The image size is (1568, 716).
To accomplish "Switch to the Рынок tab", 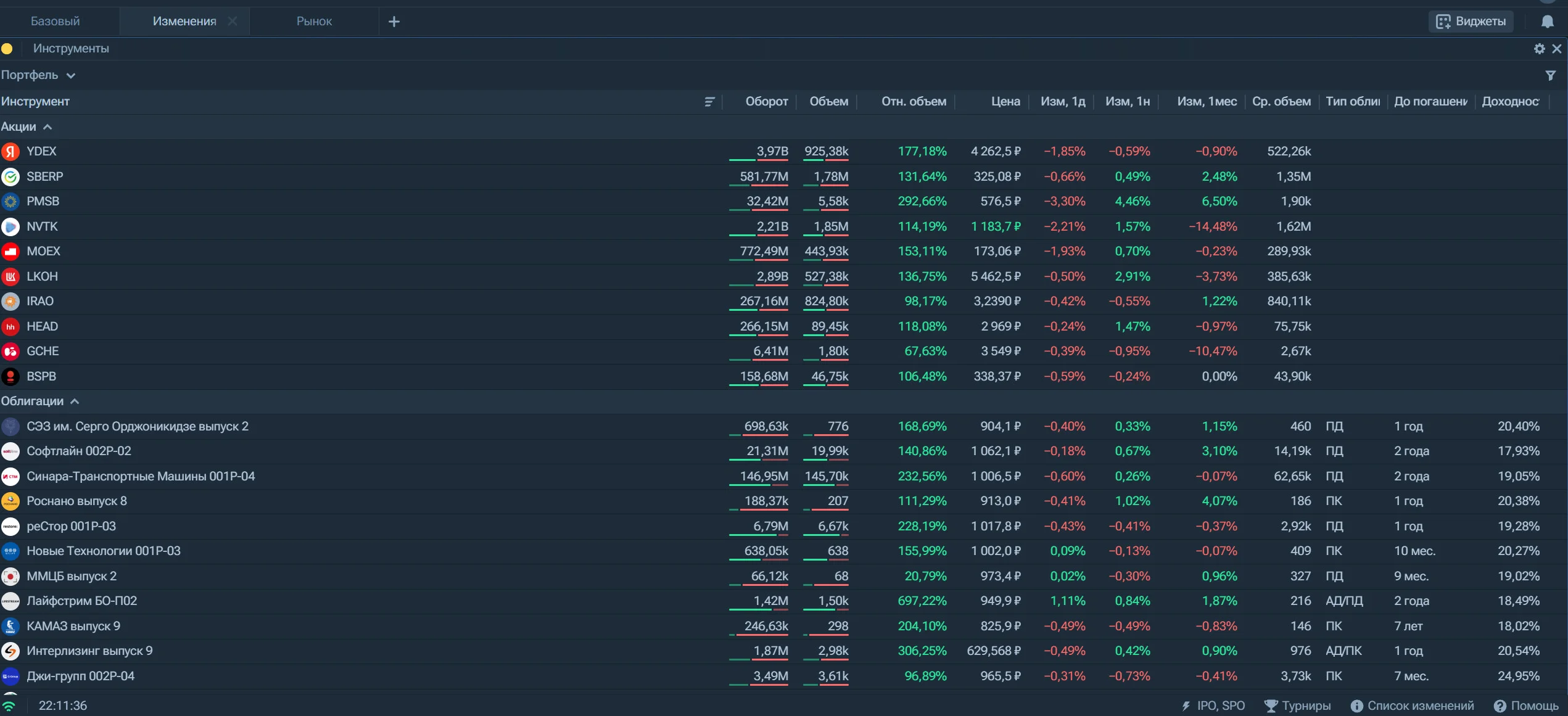I will click(x=314, y=22).
